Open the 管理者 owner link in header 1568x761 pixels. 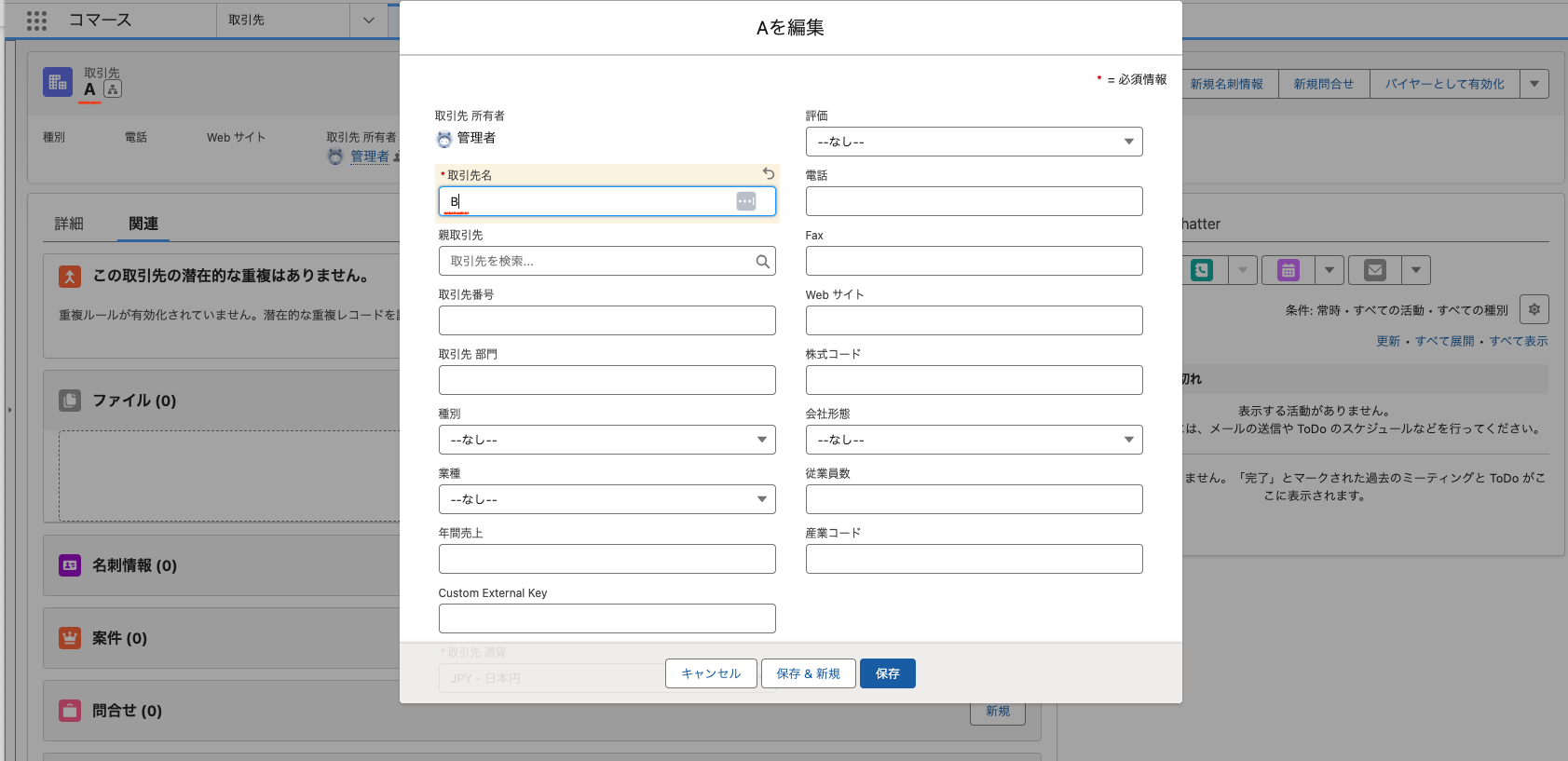(x=370, y=156)
